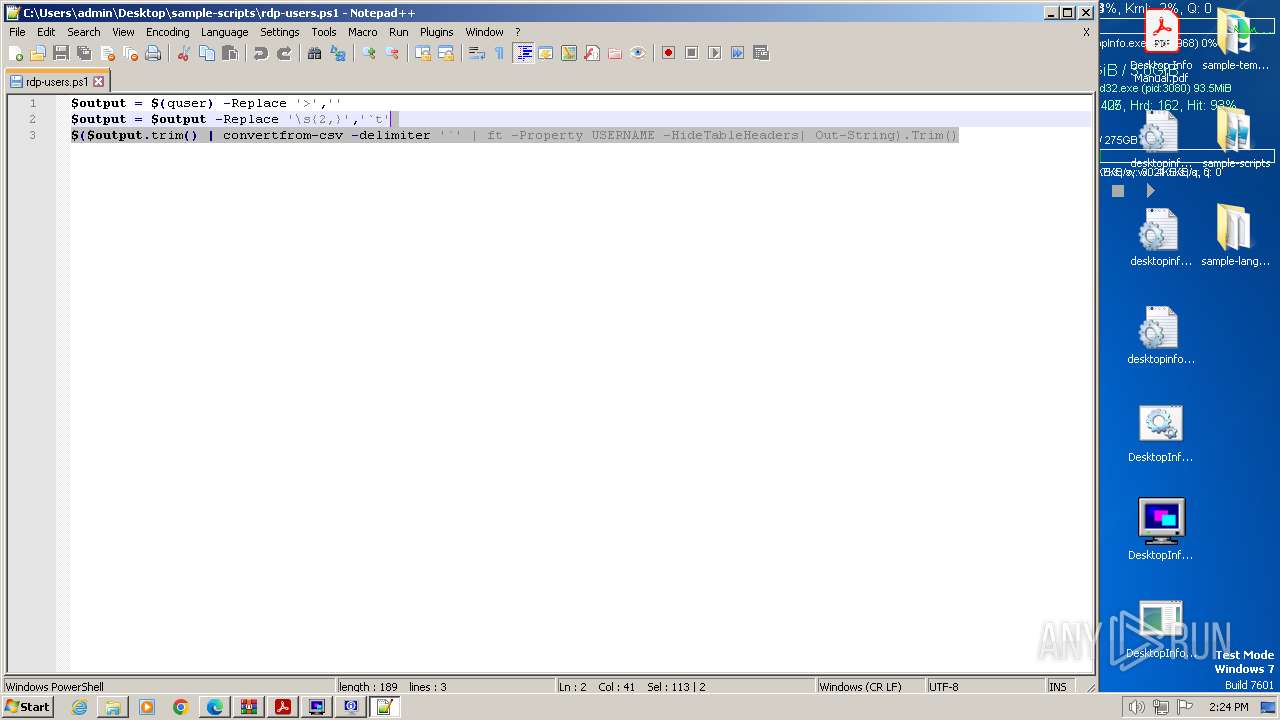Open the Encoding menu
This screenshot has width=1280, height=720.
pos(167,32)
